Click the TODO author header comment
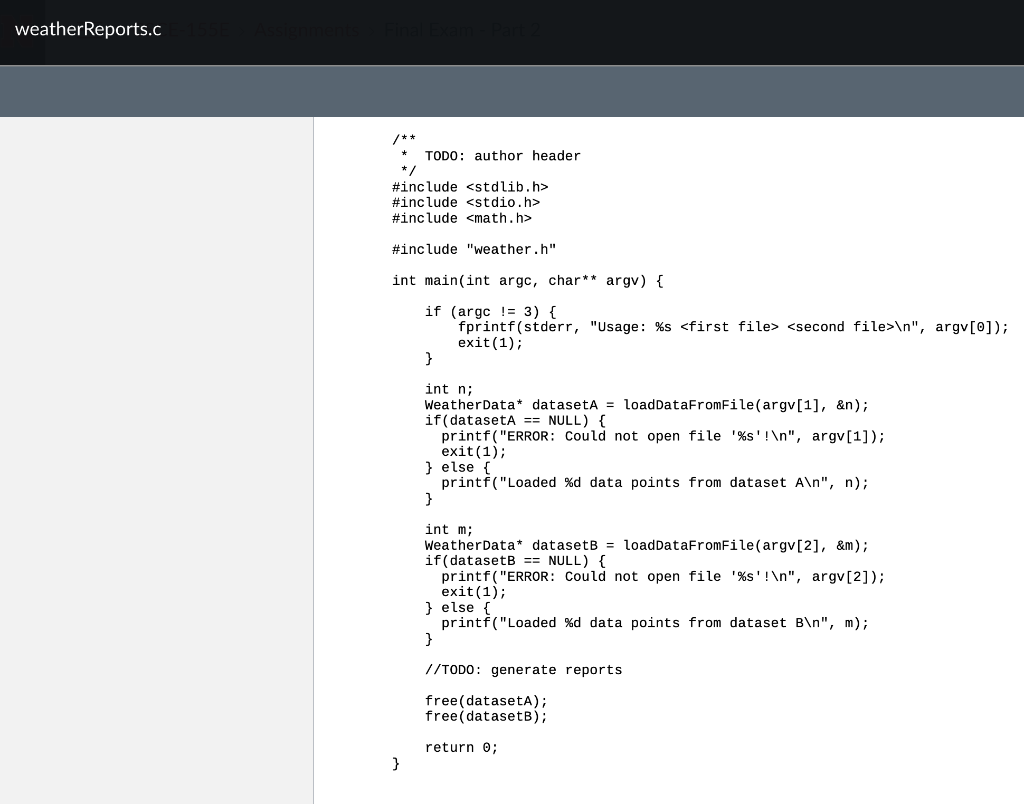This screenshot has width=1024, height=804. [490, 156]
